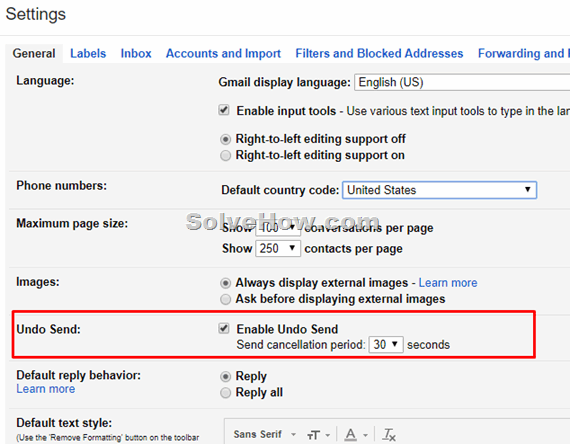Viewport: 570px width, 444px height.
Task: Switch to the Inbox tab
Action: tap(136, 53)
